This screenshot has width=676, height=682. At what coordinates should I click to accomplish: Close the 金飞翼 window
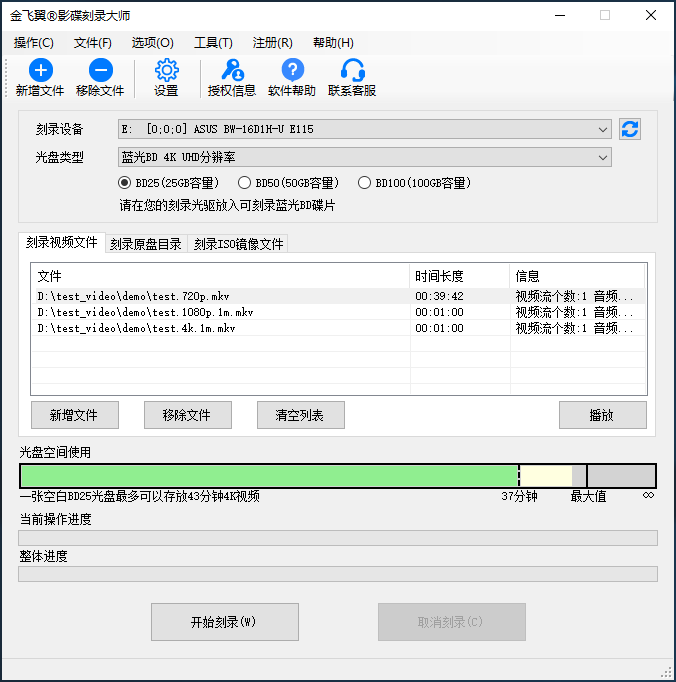(651, 15)
